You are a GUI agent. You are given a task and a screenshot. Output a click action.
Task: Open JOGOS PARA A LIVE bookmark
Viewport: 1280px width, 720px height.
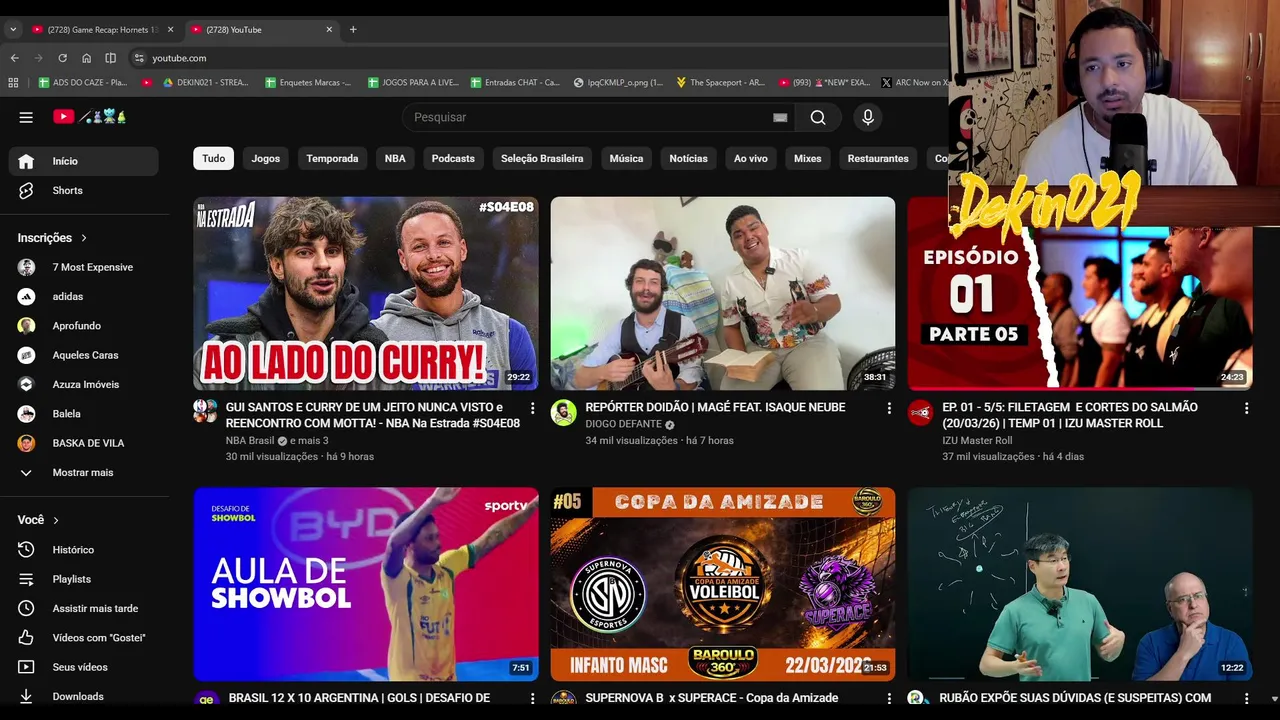[413, 83]
